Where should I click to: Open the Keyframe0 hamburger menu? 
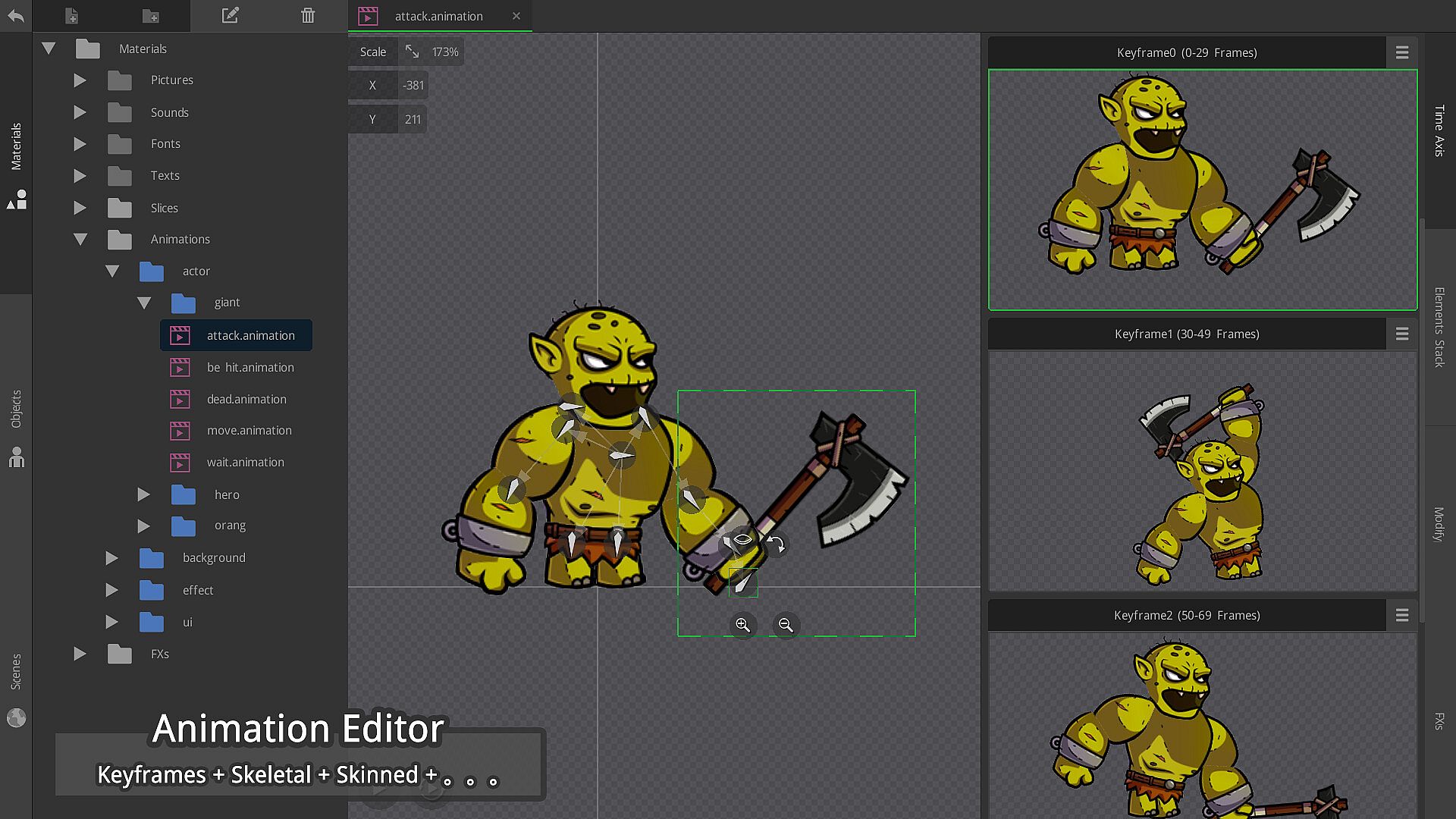[1401, 52]
